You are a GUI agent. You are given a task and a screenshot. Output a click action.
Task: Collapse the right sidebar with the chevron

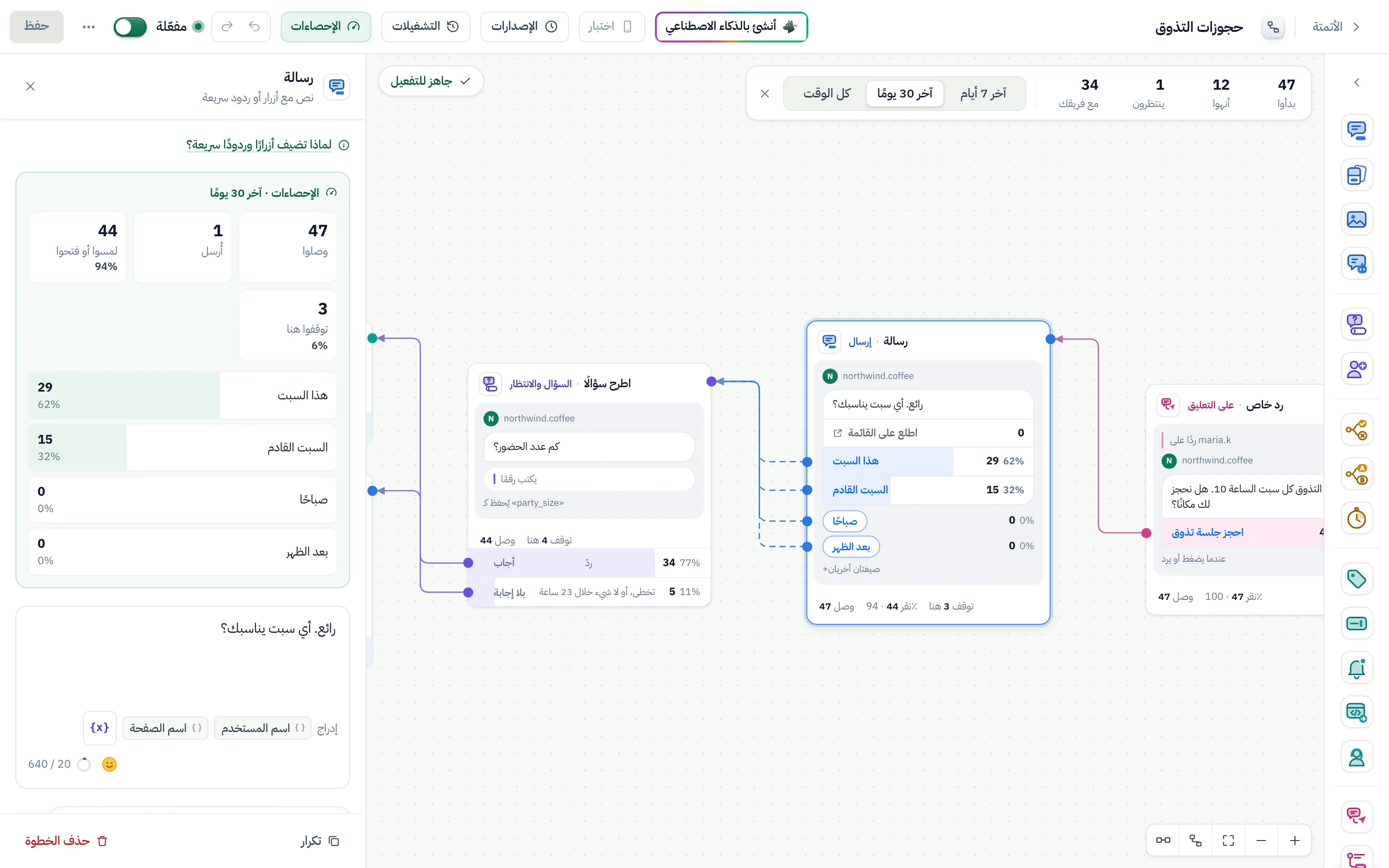click(1356, 82)
